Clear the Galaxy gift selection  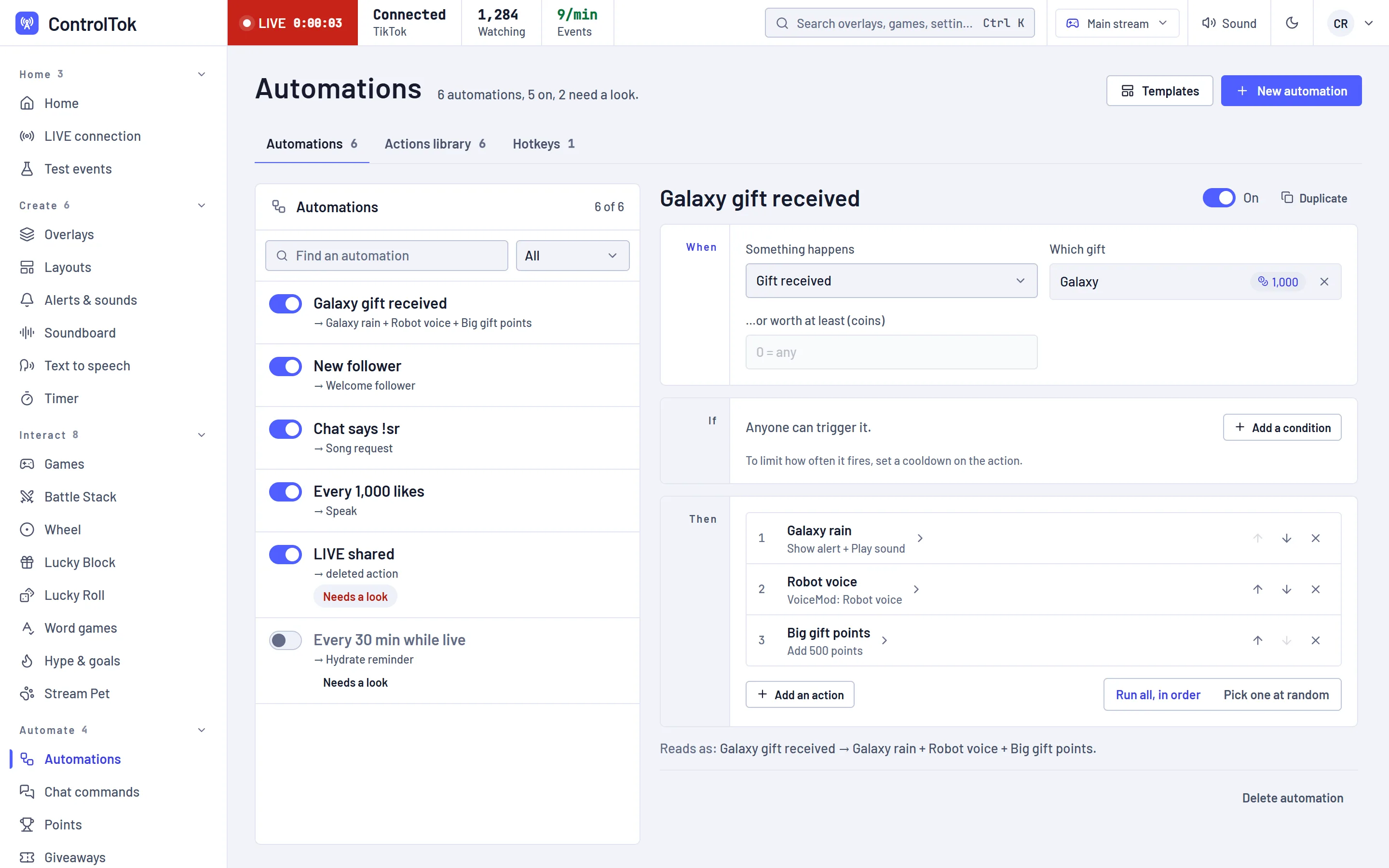1324,281
